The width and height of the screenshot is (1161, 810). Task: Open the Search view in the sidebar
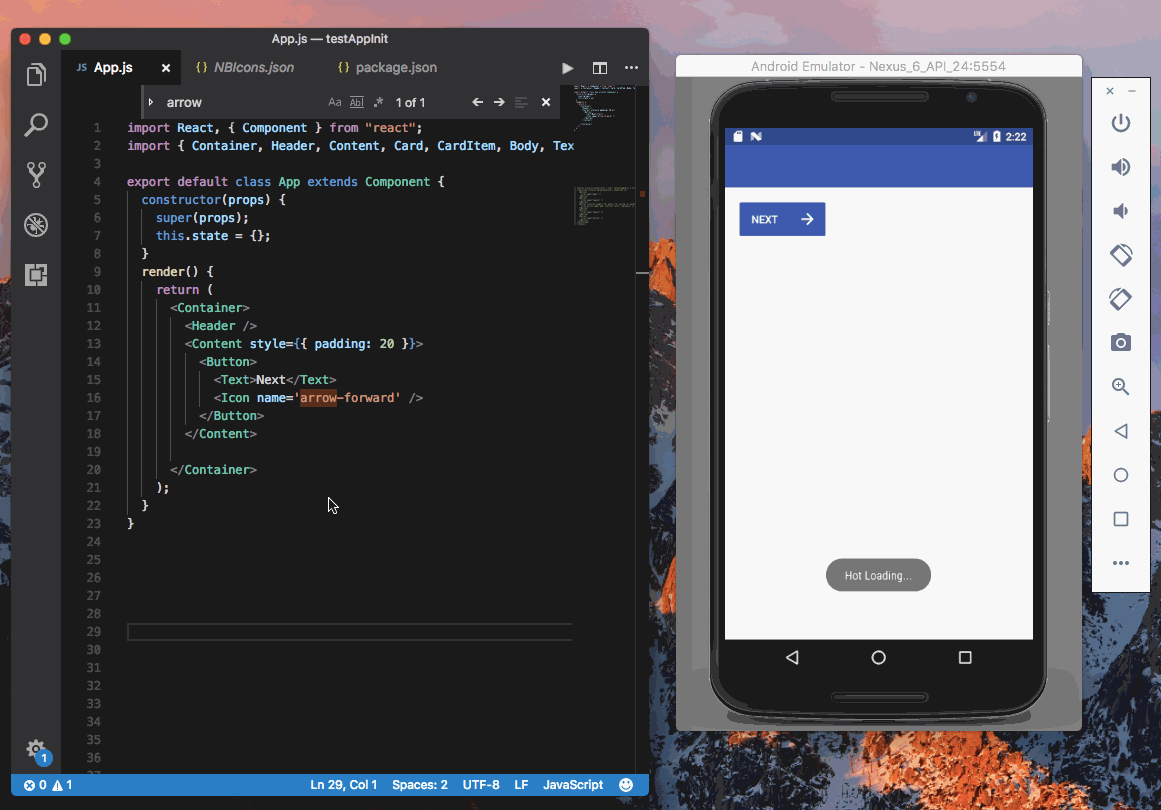(x=36, y=124)
